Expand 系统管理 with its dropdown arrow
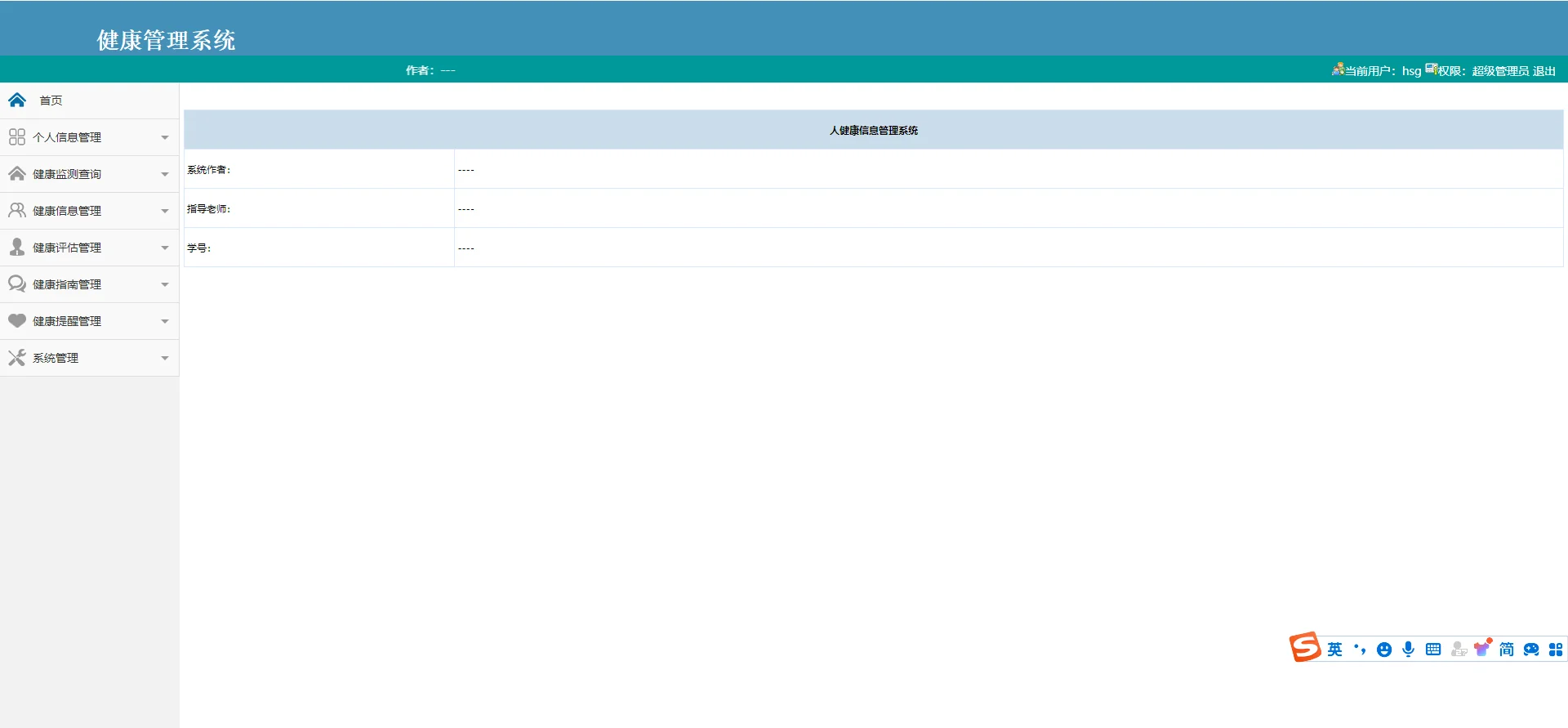 pos(165,358)
